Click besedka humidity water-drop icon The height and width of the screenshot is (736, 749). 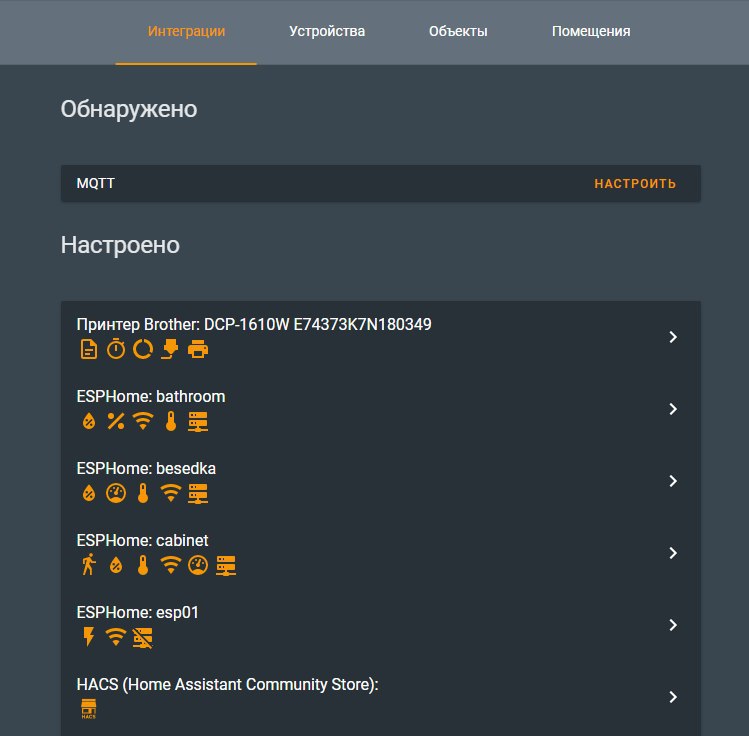[x=89, y=493]
